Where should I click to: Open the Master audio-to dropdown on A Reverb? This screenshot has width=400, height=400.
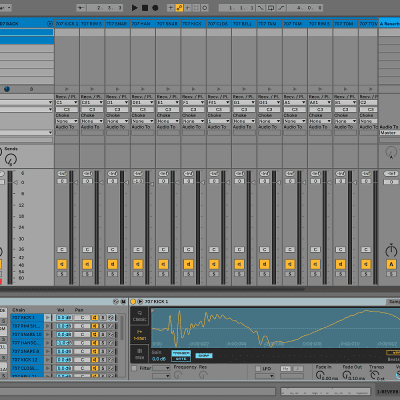389,133
